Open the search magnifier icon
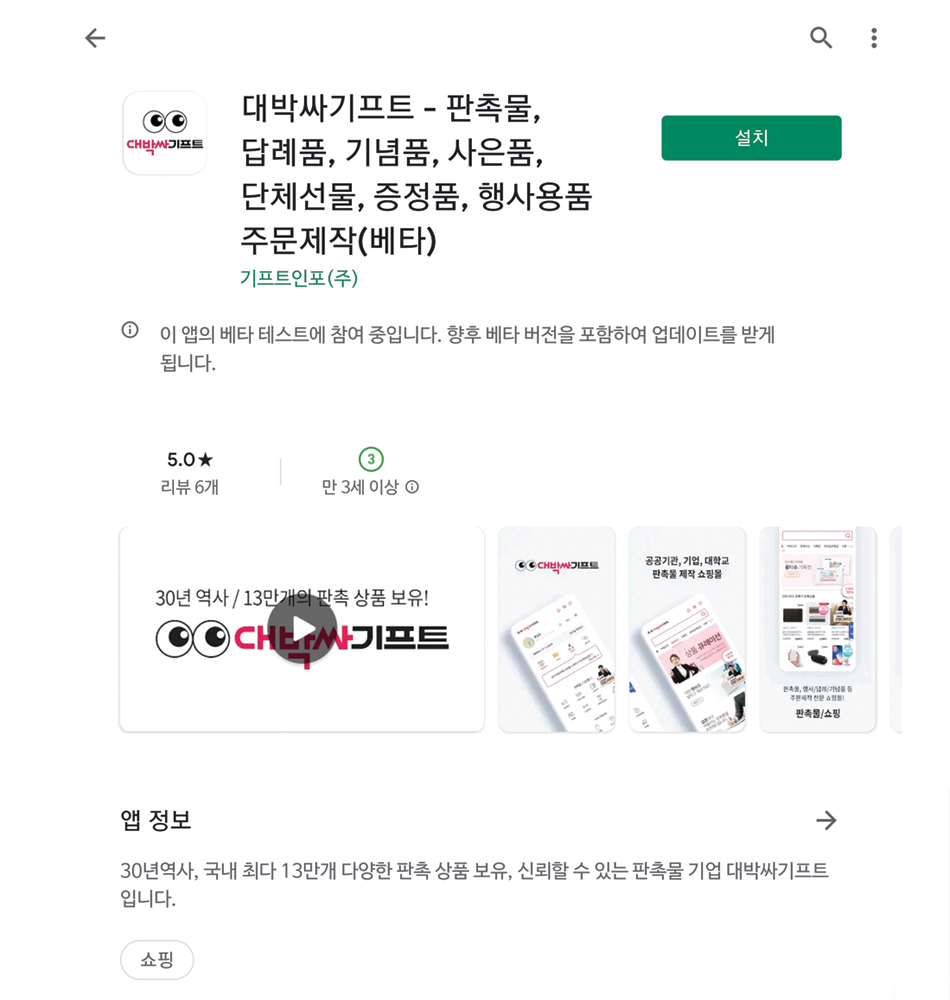Image resolution: width=950 pixels, height=1000 pixels. click(821, 38)
